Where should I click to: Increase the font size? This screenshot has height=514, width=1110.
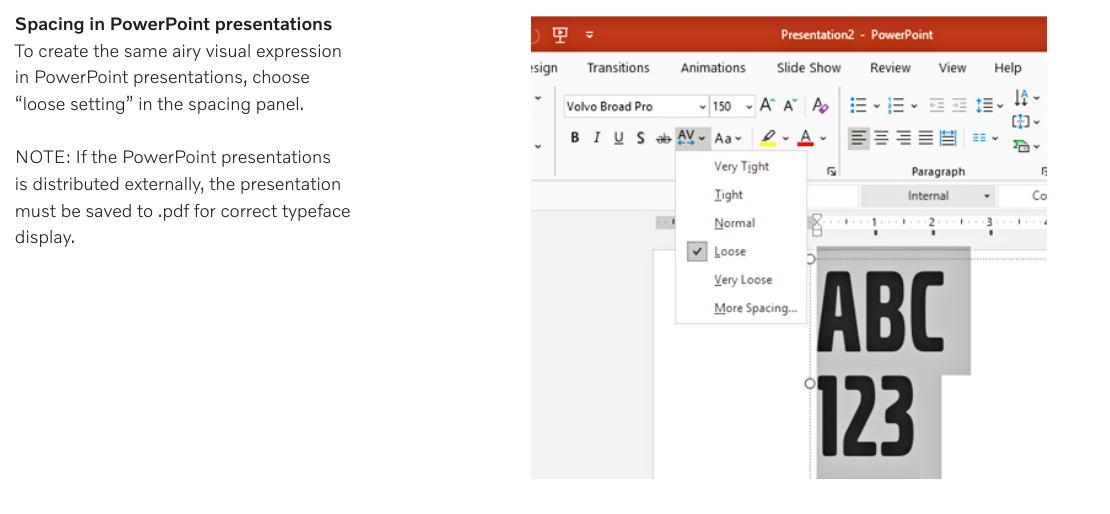[767, 105]
